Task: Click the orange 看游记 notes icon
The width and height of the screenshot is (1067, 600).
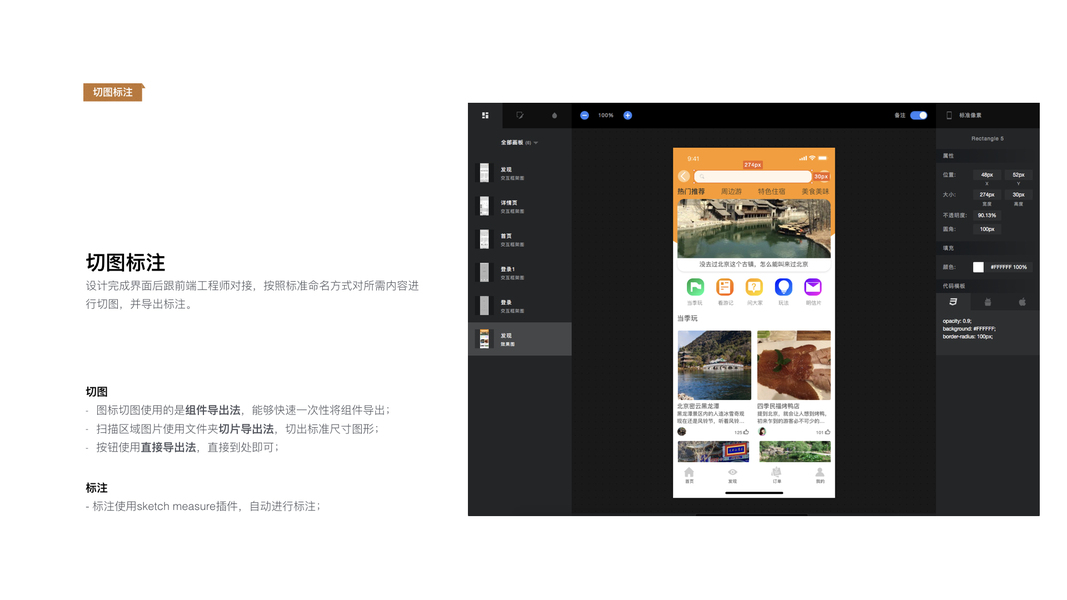Action: (725, 287)
